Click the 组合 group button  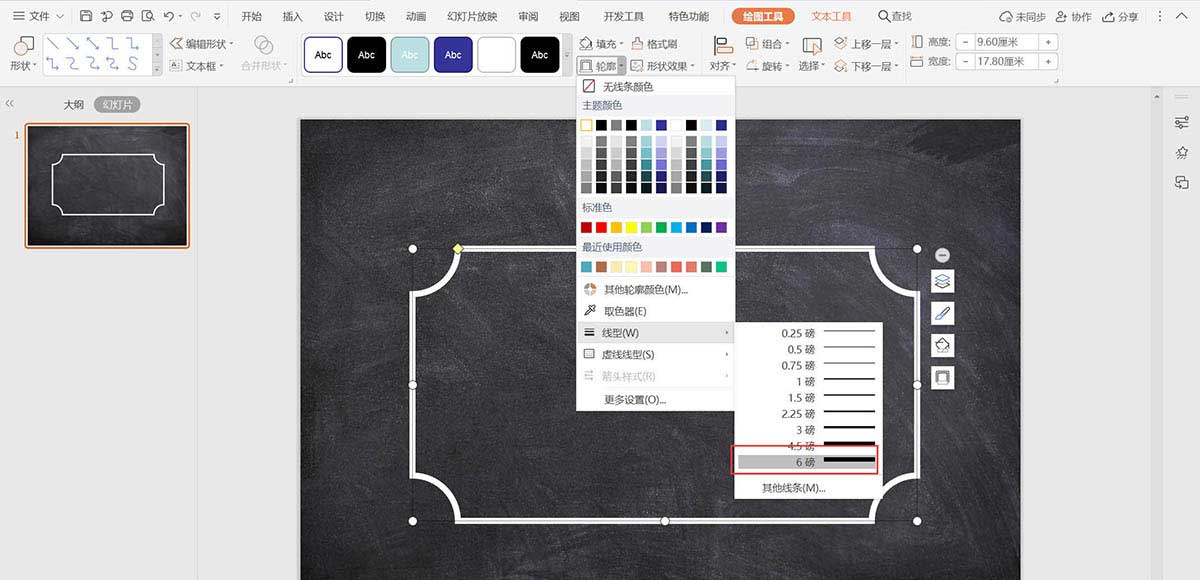coord(767,44)
